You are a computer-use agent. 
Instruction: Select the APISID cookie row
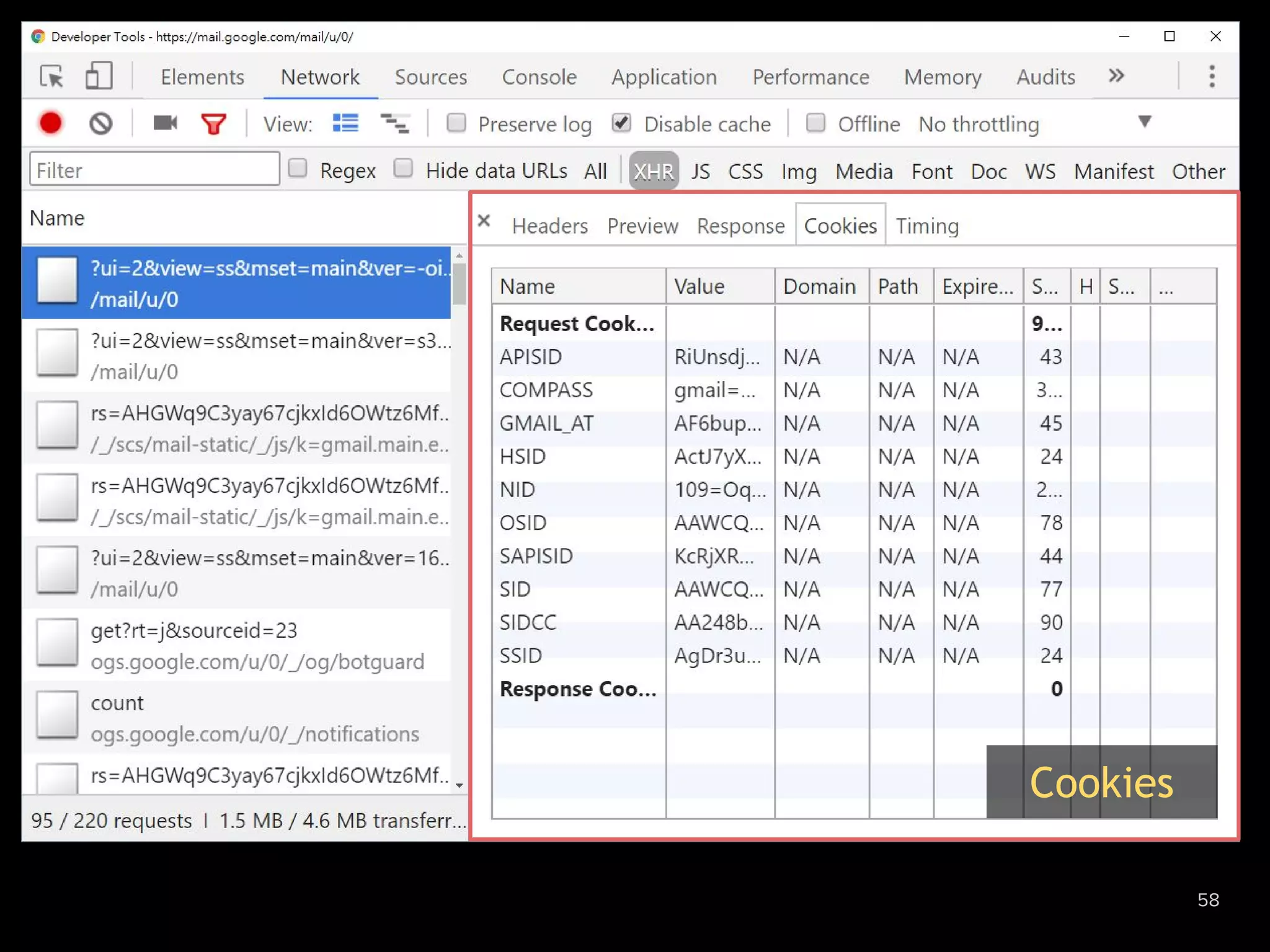(854, 357)
